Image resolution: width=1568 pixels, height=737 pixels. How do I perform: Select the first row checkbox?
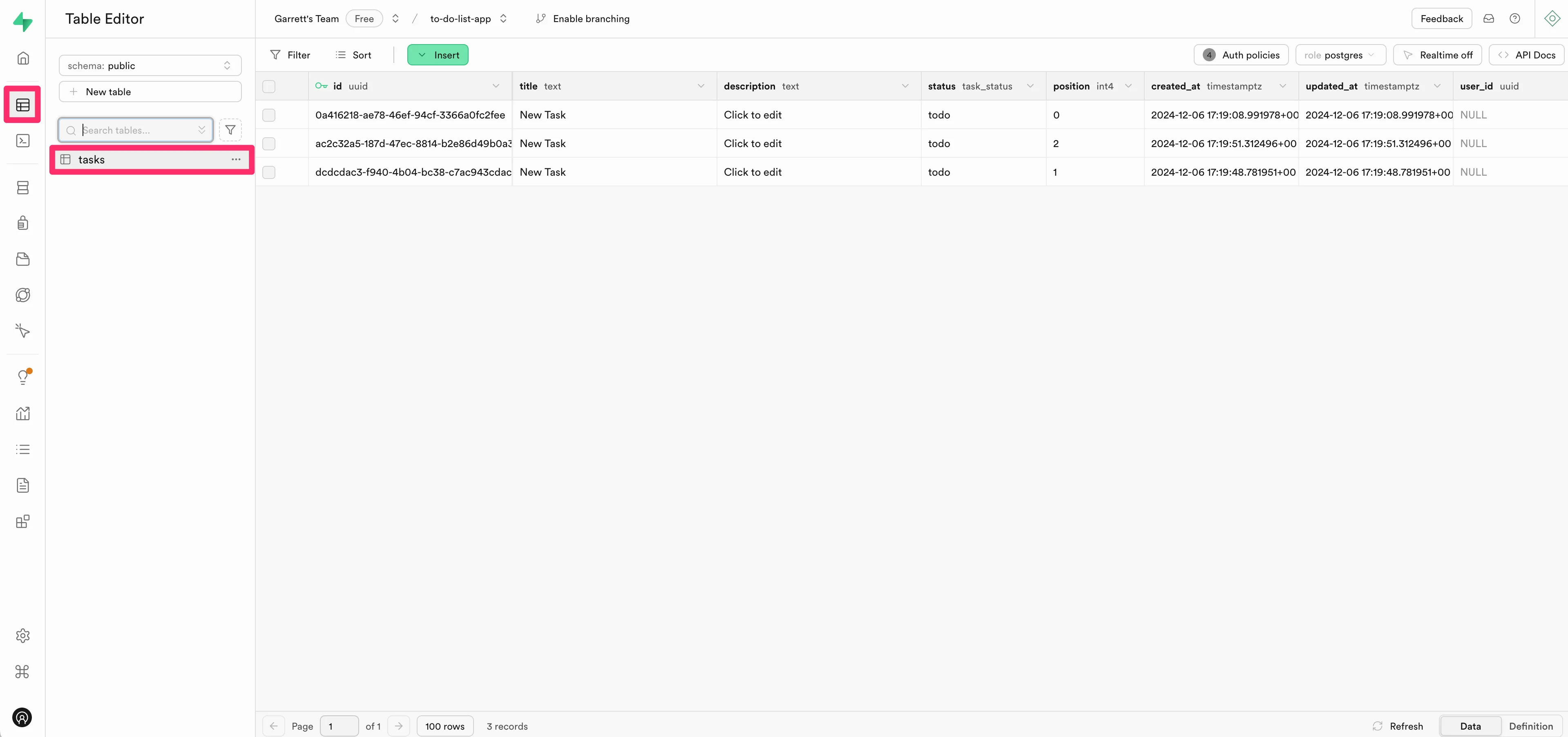click(268, 115)
